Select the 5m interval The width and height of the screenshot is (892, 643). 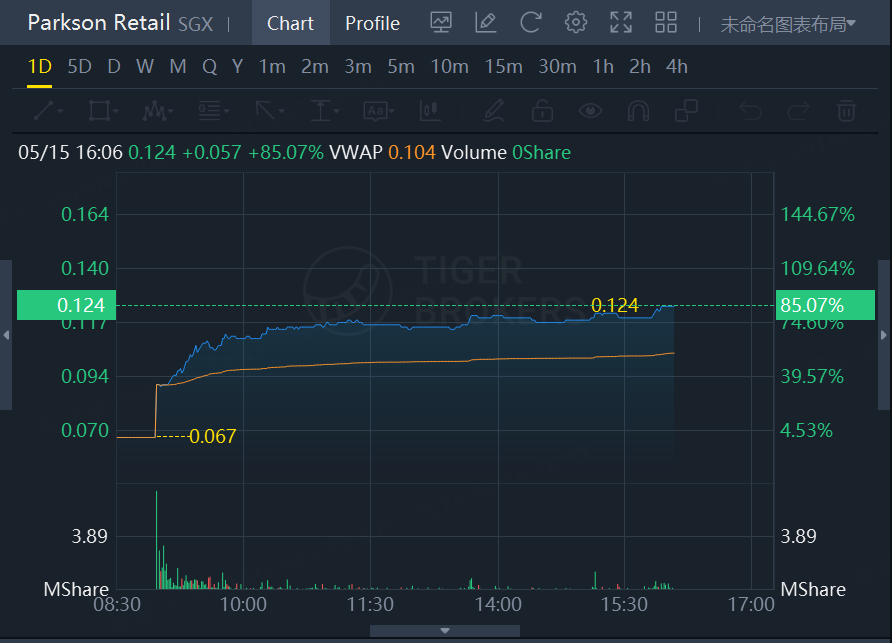(401, 67)
